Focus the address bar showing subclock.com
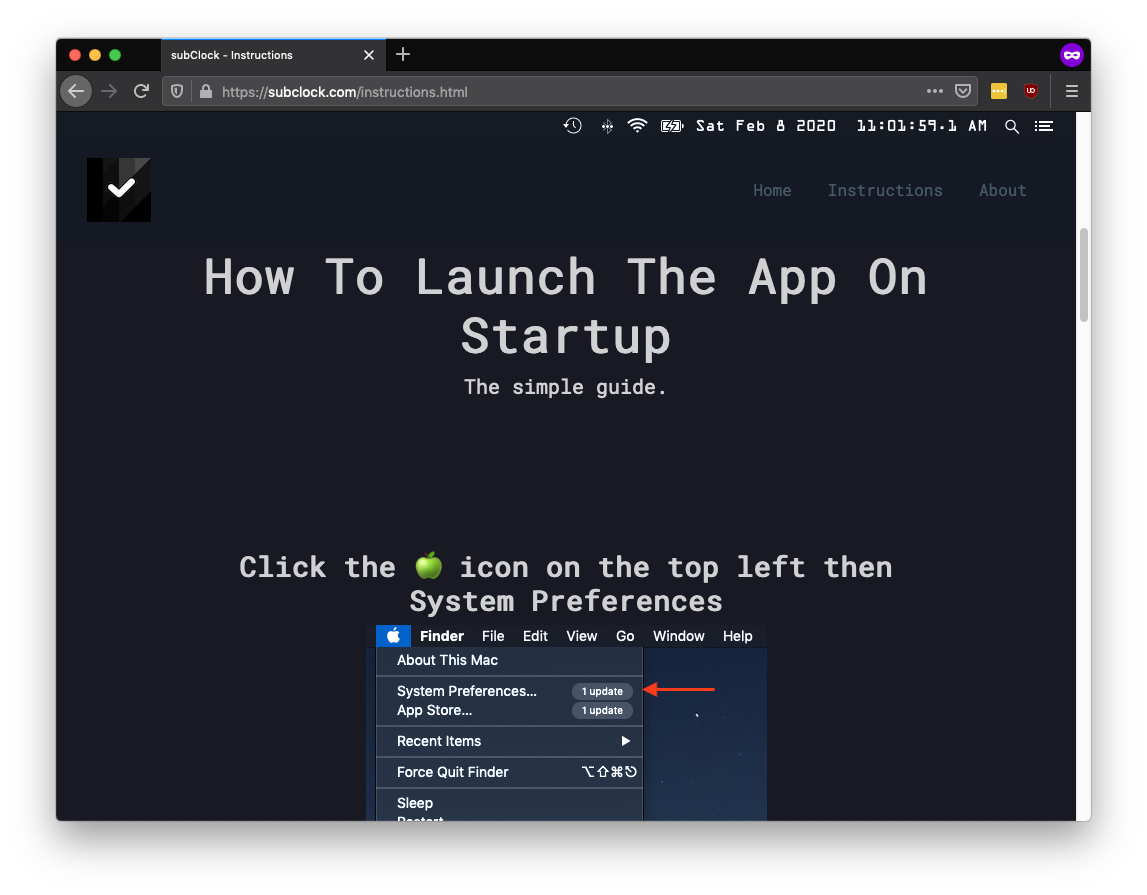The image size is (1147, 895). pos(570,91)
